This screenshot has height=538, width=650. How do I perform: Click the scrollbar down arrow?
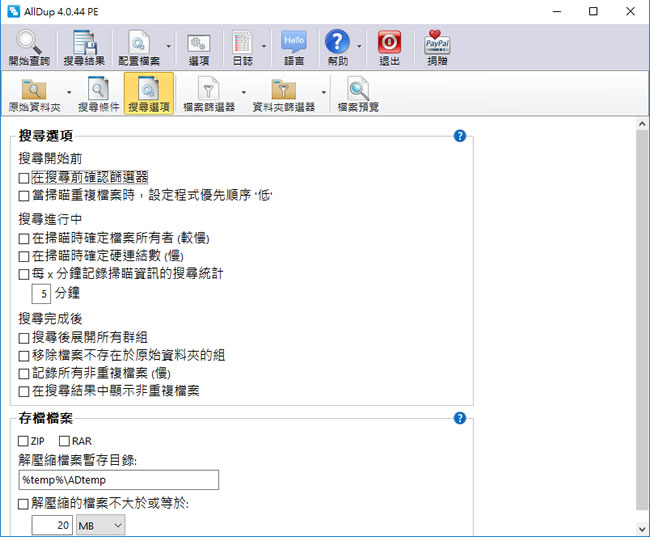pyautogui.click(x=642, y=529)
